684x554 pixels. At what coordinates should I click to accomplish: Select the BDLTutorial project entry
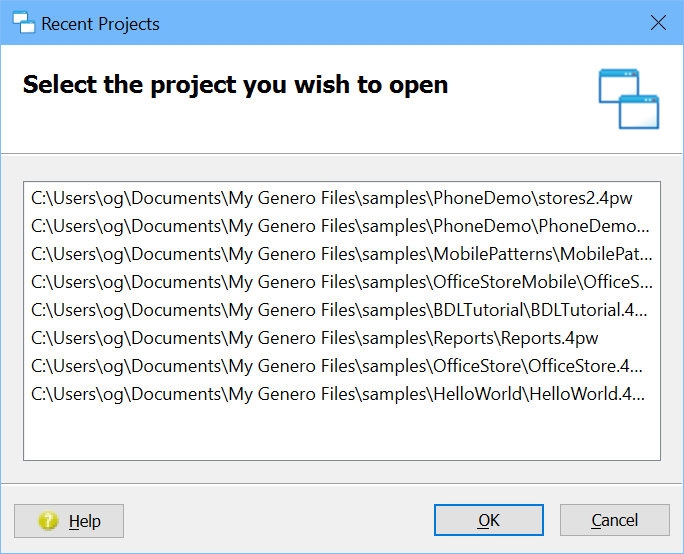pyautogui.click(x=340, y=310)
